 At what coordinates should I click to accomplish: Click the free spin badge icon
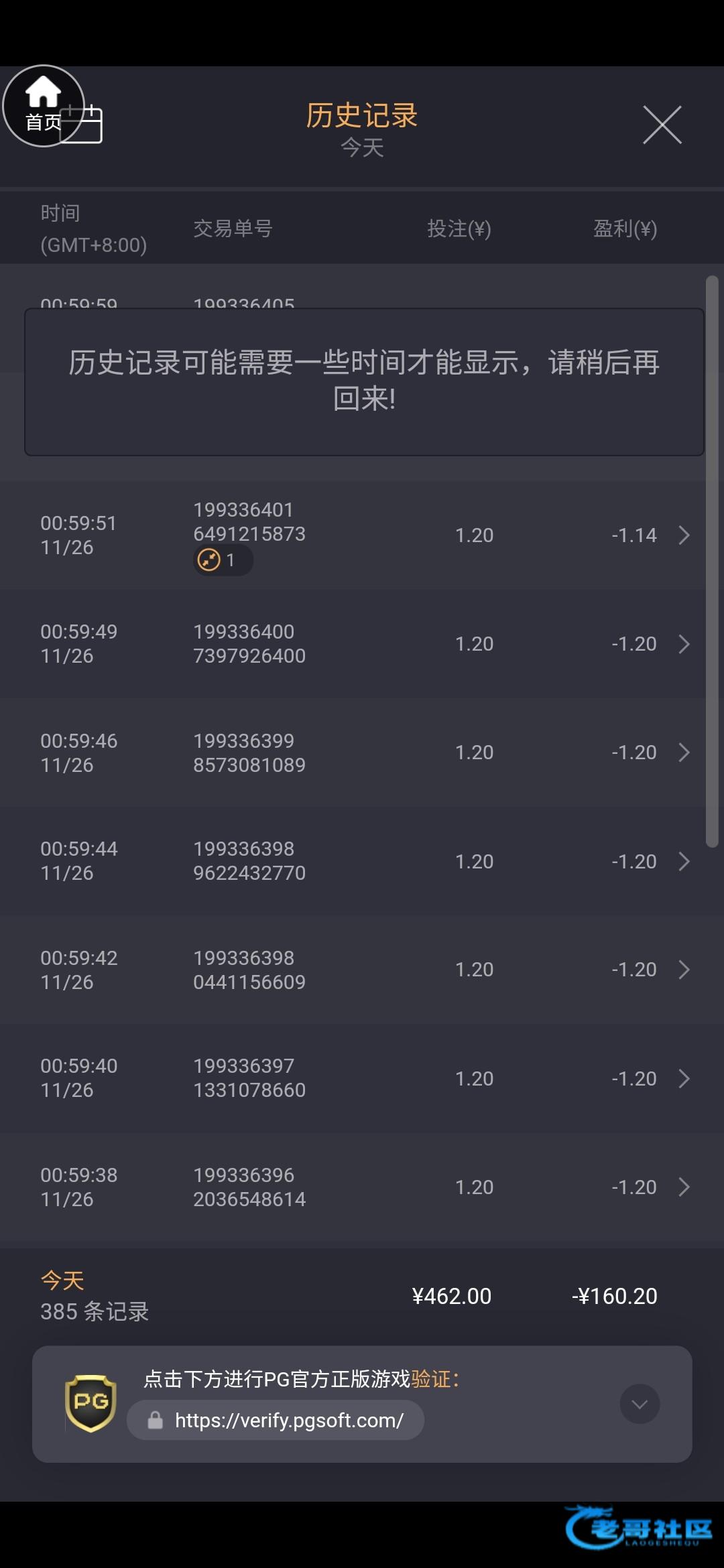coord(210,560)
